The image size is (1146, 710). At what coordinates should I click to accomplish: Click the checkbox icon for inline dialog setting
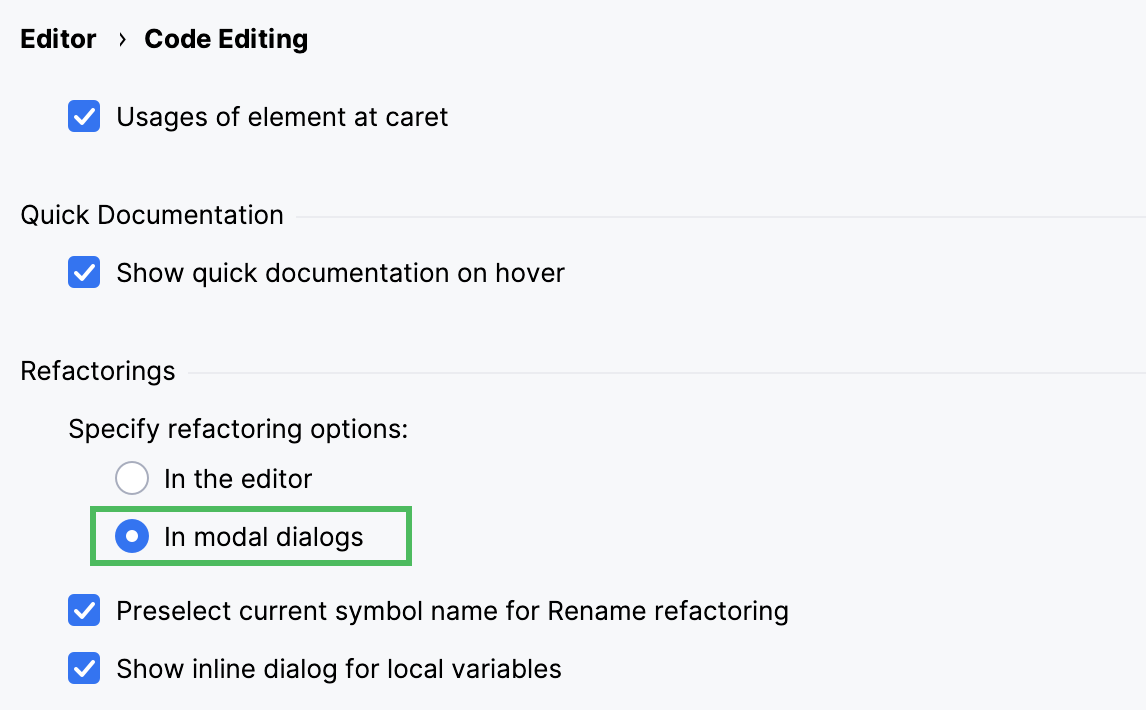point(84,669)
